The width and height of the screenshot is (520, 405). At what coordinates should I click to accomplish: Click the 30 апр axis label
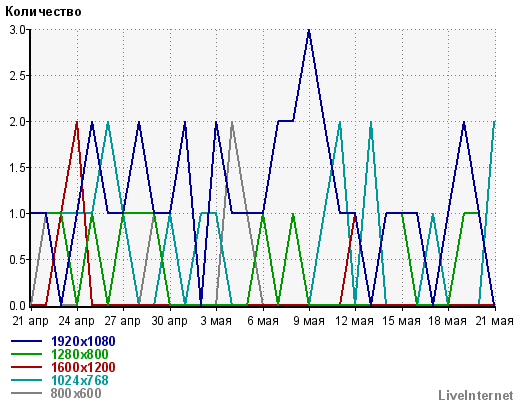coord(170,321)
